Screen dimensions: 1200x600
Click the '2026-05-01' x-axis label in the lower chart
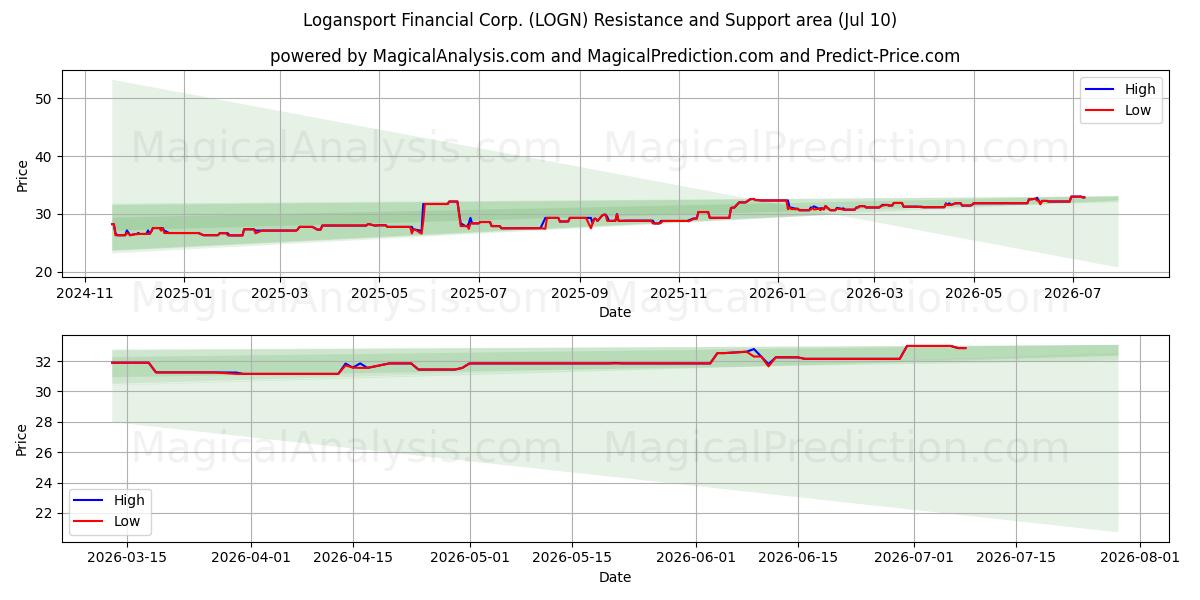[x=469, y=559]
